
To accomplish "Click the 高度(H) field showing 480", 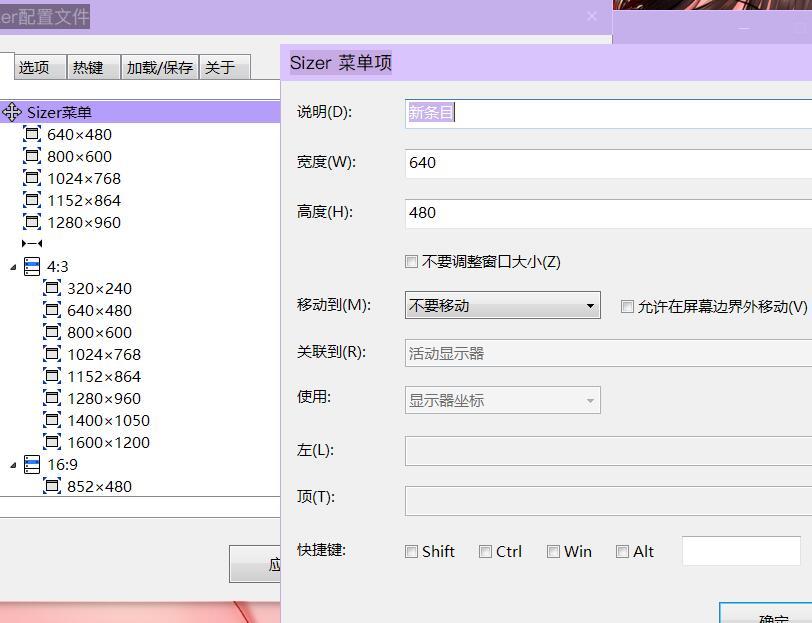I will tap(608, 213).
